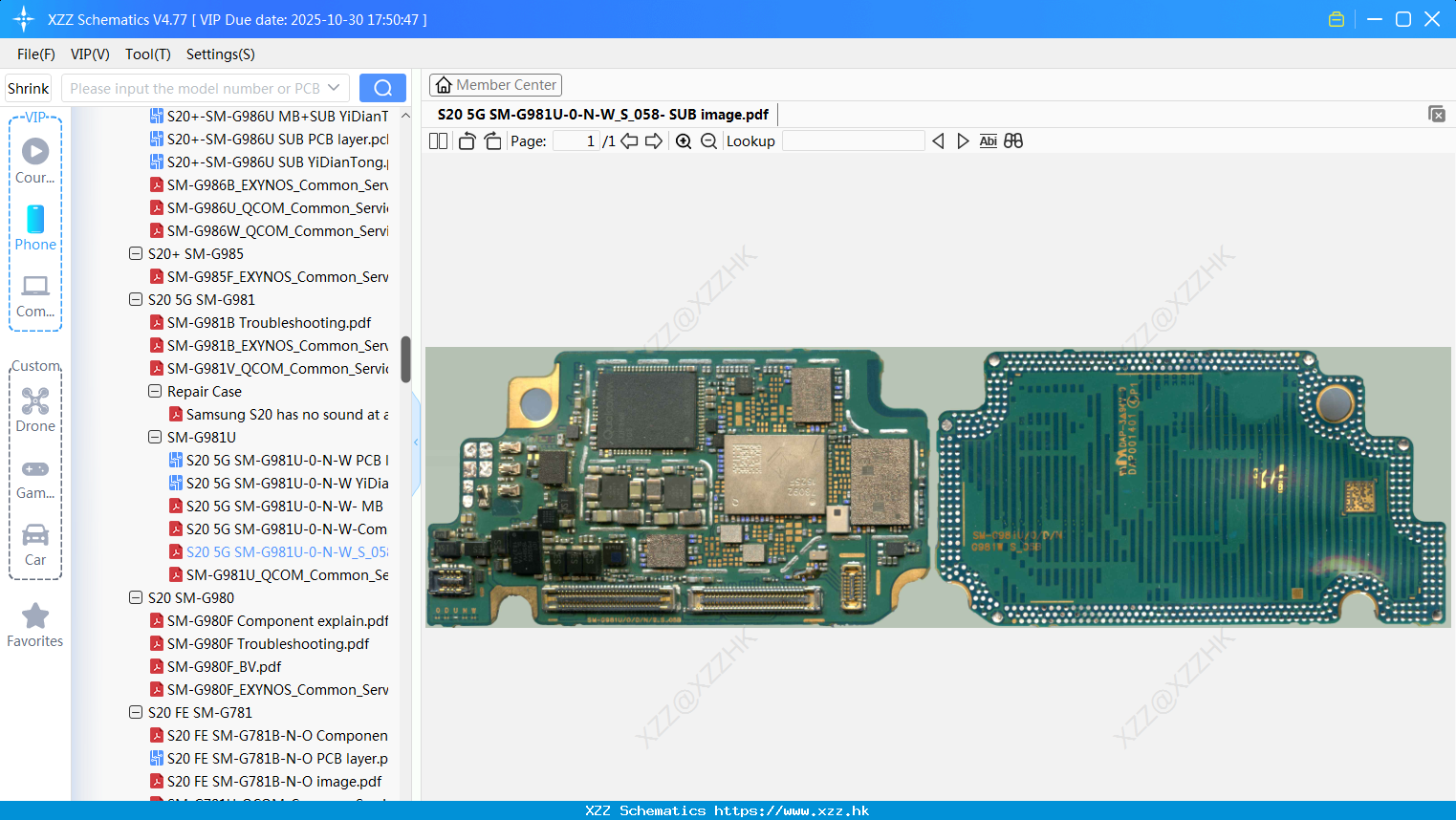Click the gold briefcase icon in title bar
This screenshot has width=1456, height=820.
tap(1336, 19)
